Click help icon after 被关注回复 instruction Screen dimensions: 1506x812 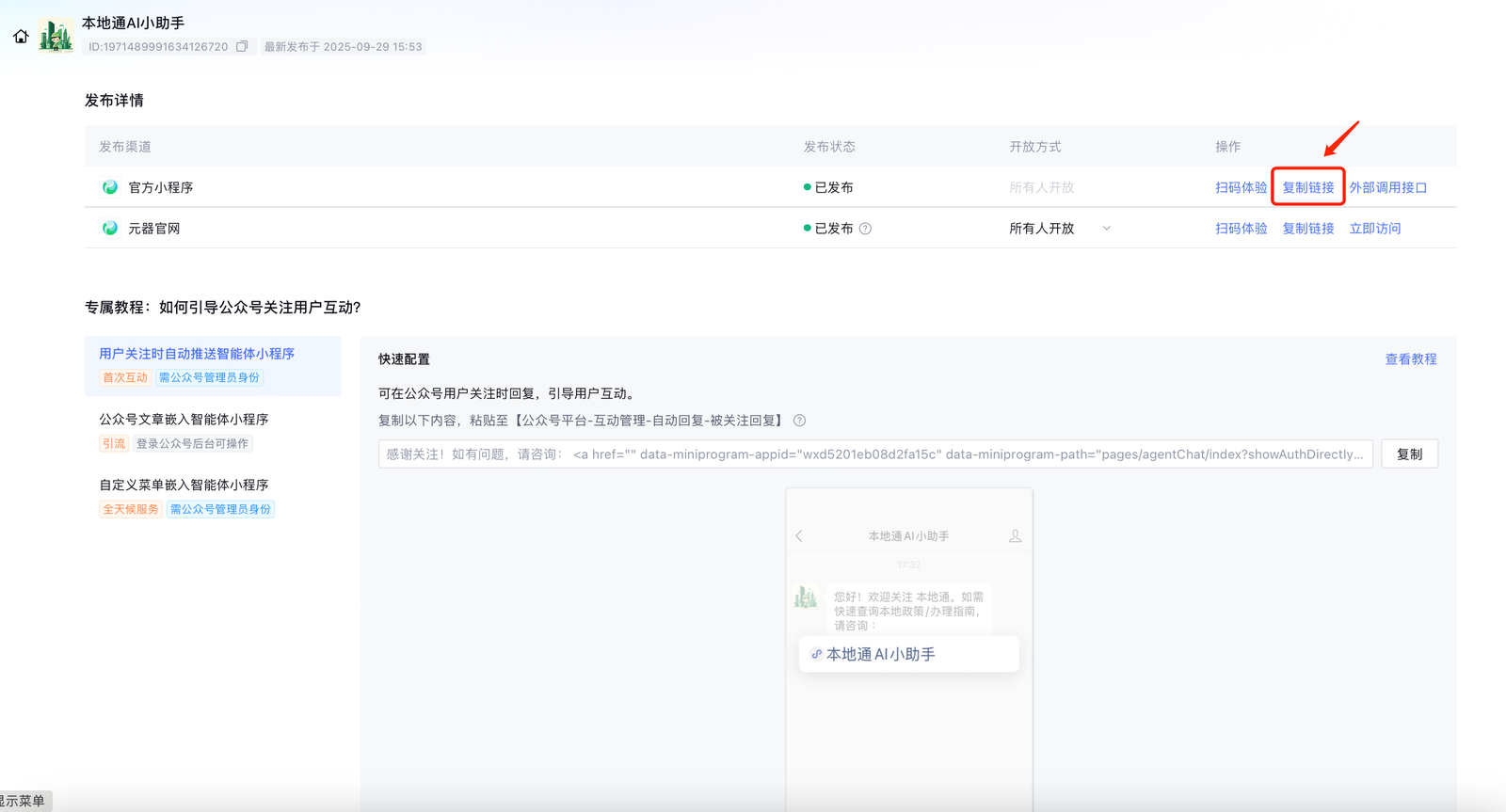[x=799, y=421]
